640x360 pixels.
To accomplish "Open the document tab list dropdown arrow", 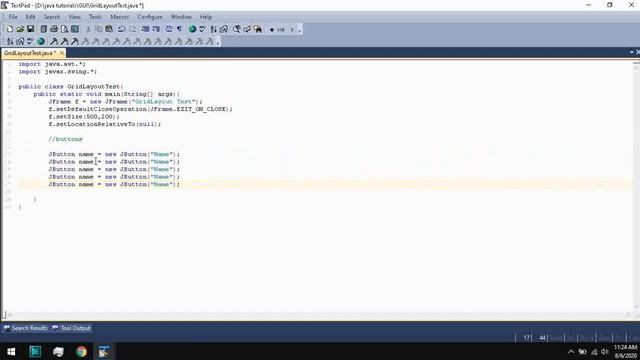I will coord(631,52).
